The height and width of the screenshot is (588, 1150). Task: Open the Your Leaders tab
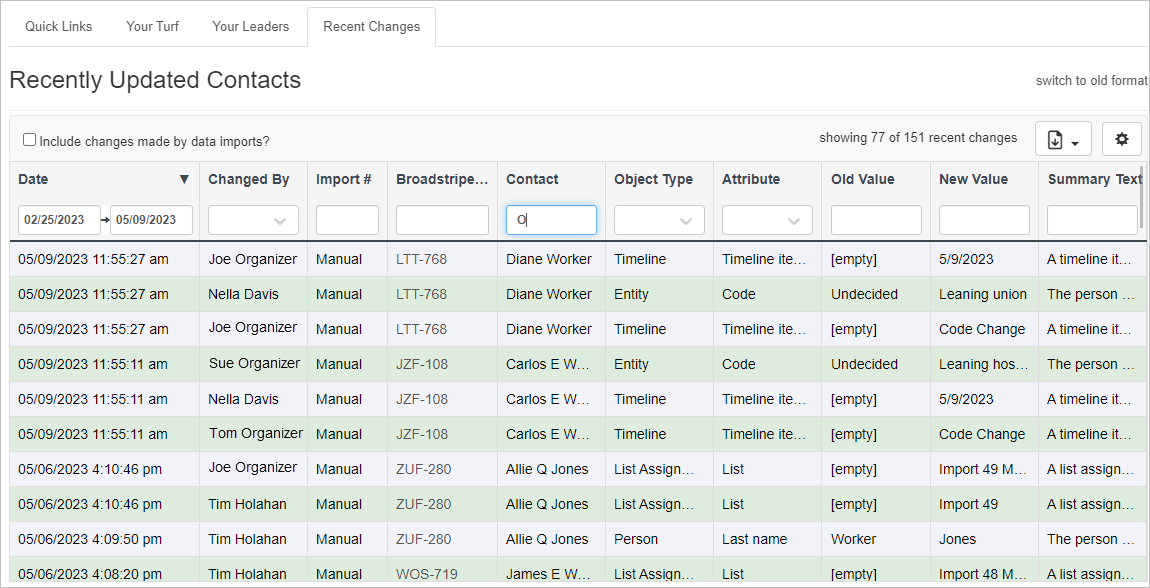coord(250,26)
